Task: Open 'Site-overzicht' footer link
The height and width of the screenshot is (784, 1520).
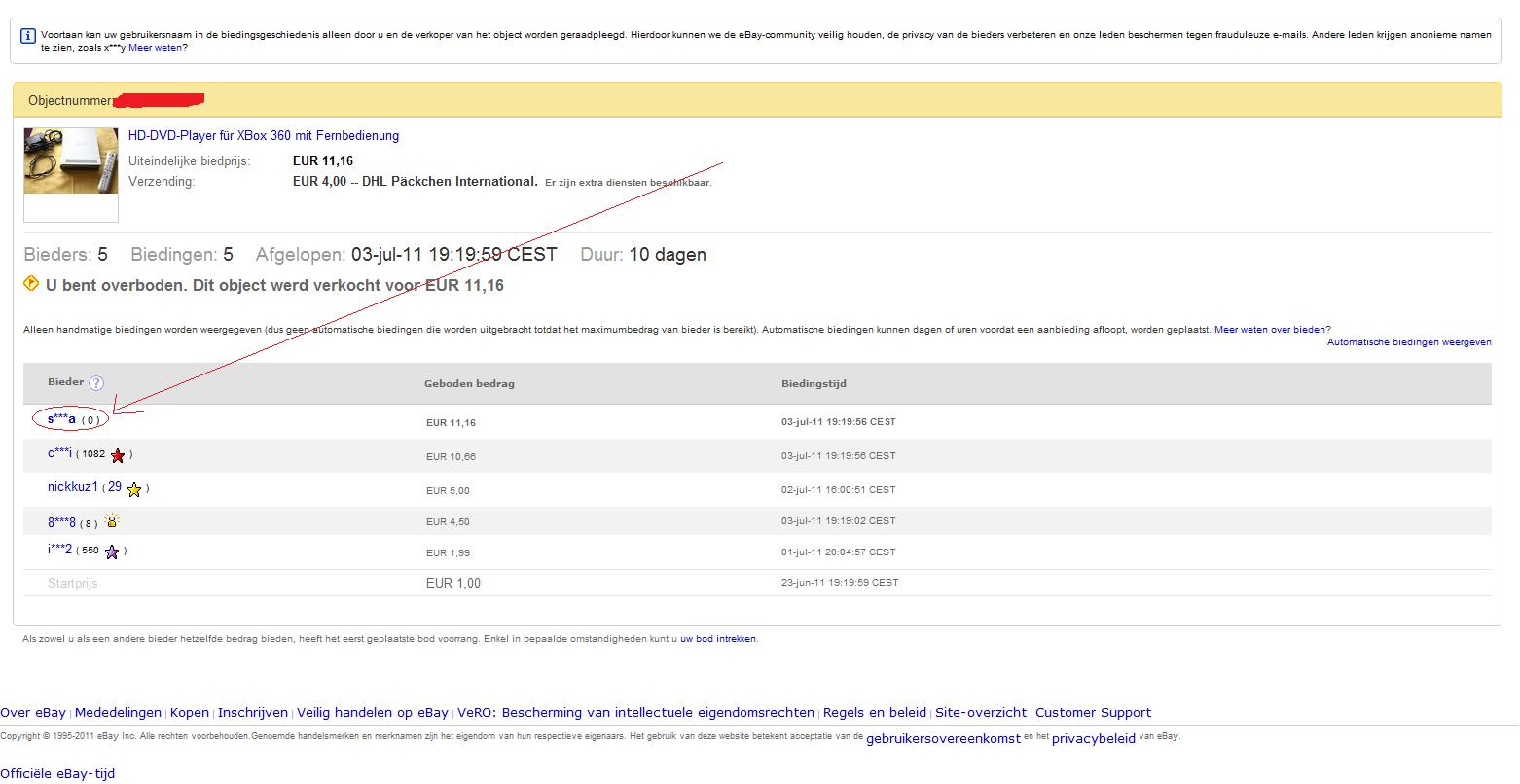Action: pos(981,713)
